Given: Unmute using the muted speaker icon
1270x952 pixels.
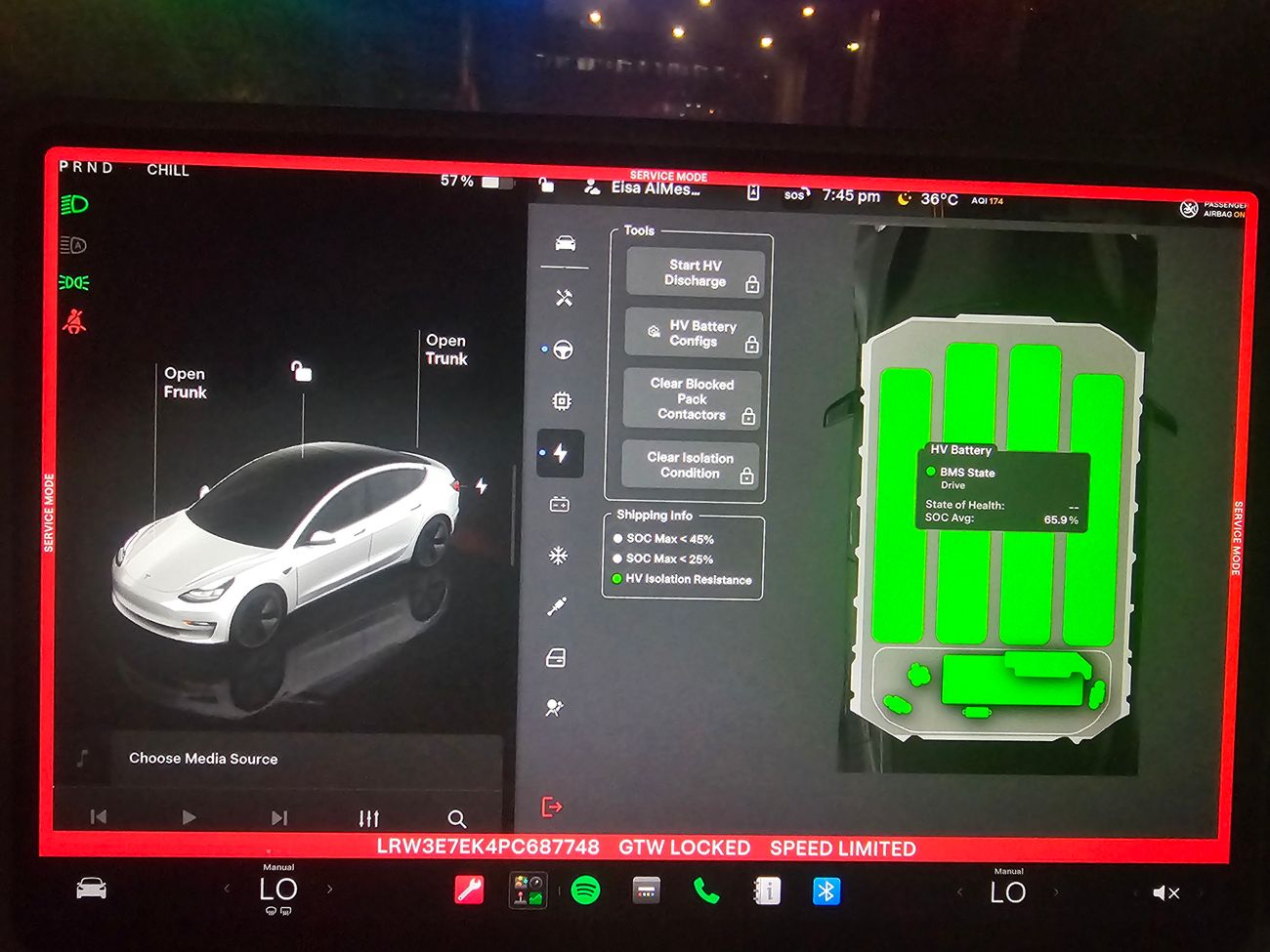Looking at the screenshot, I should (1165, 893).
